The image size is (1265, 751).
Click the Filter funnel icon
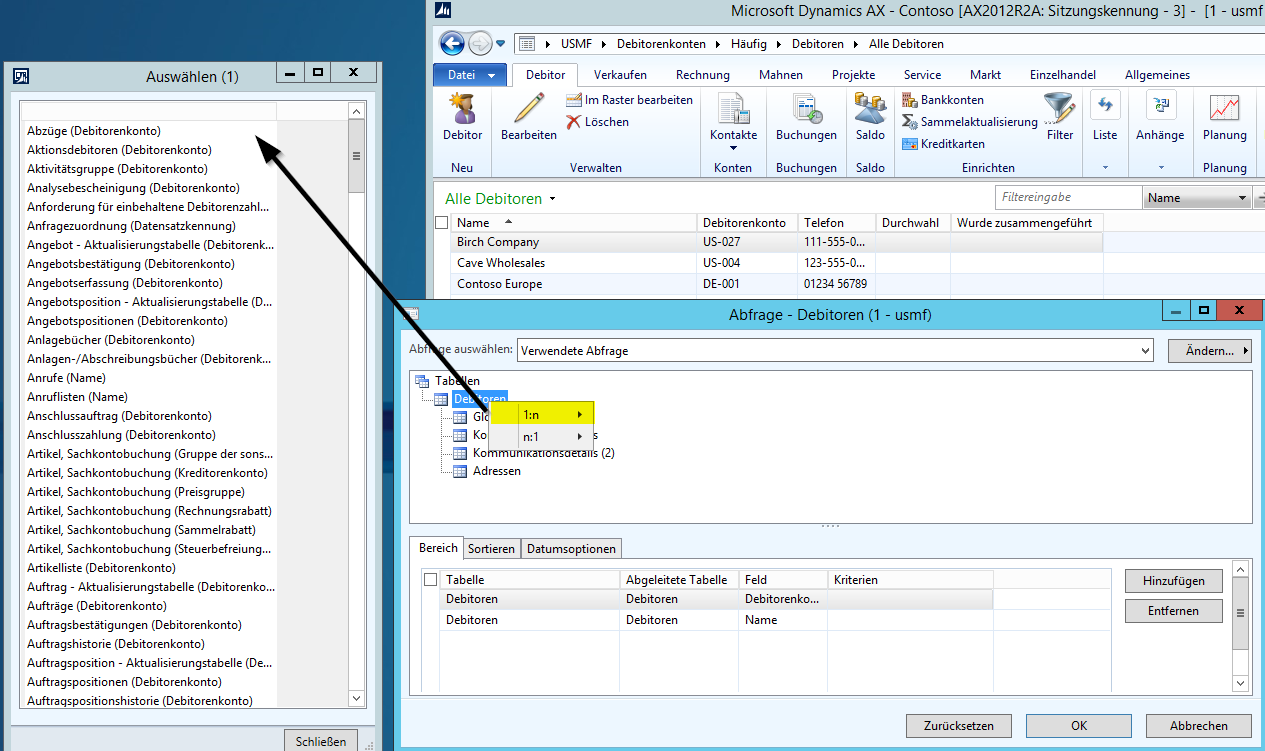(x=1059, y=108)
